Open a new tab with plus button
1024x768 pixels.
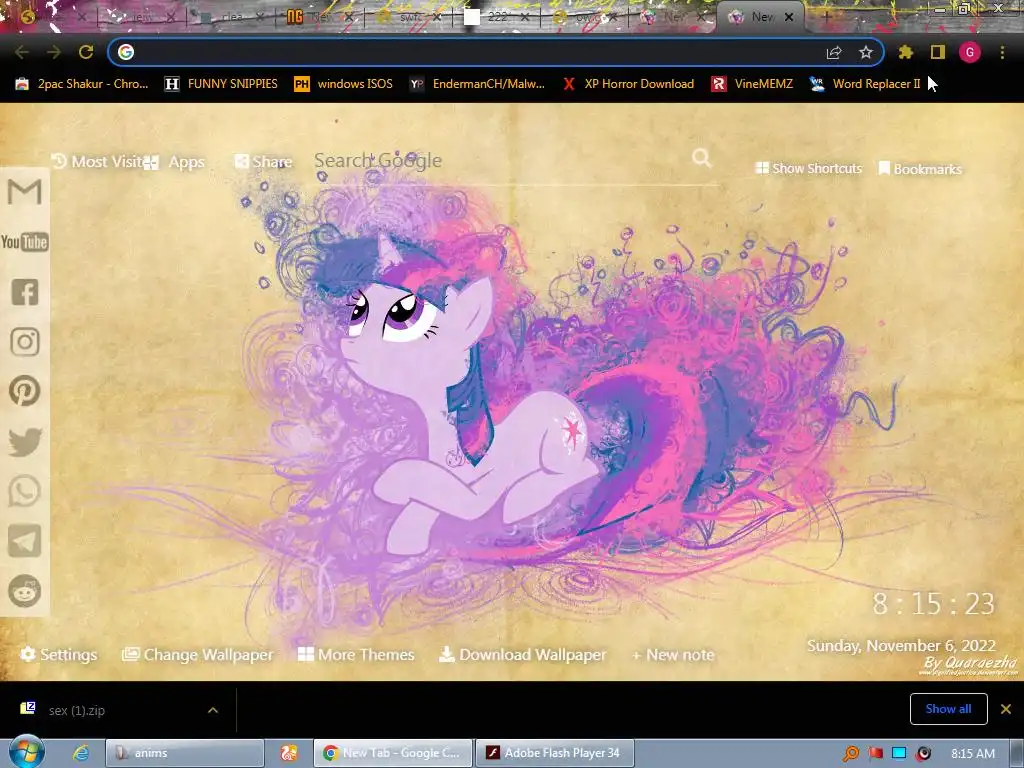click(x=826, y=17)
